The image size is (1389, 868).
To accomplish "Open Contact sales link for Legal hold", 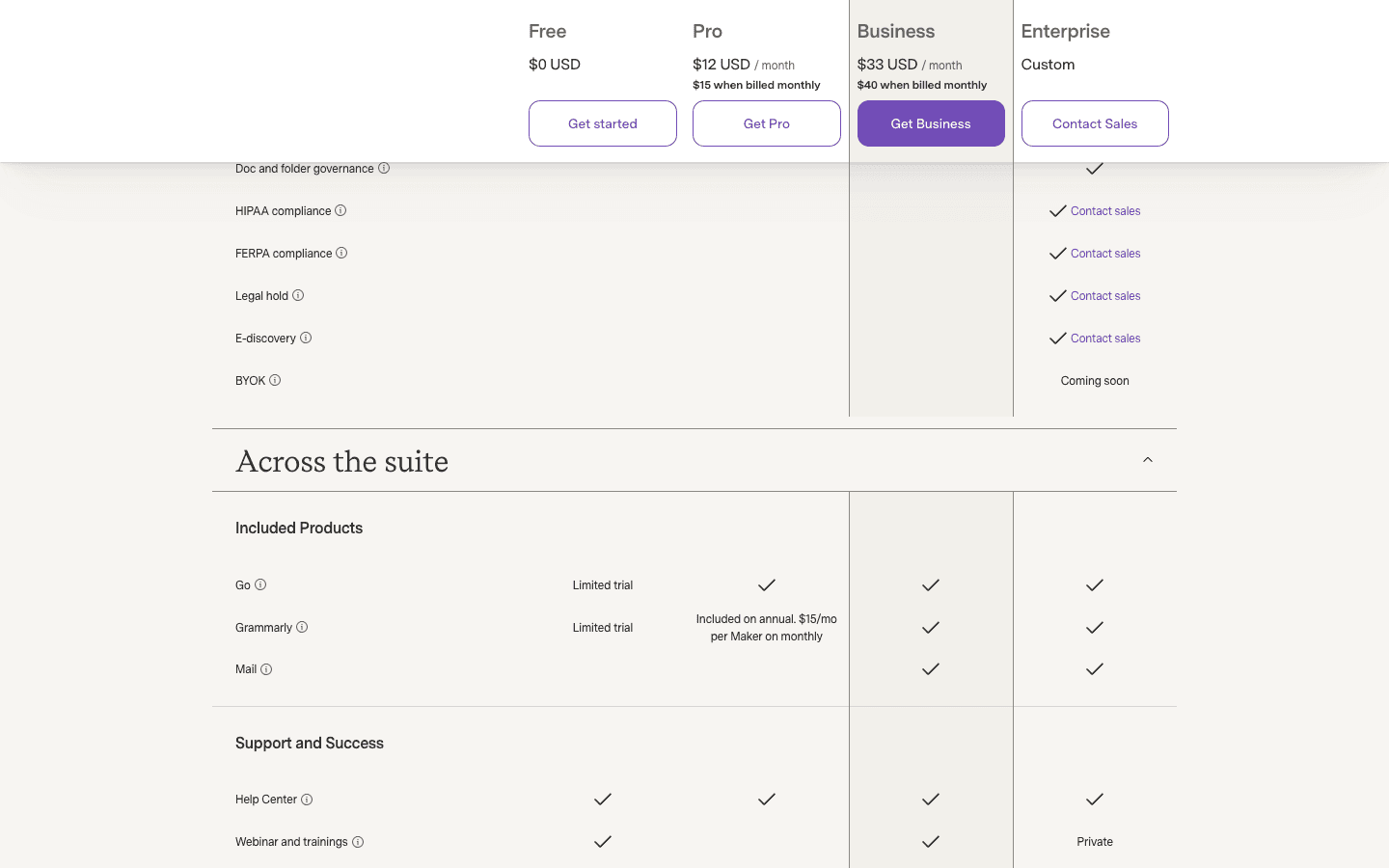I will [x=1105, y=296].
